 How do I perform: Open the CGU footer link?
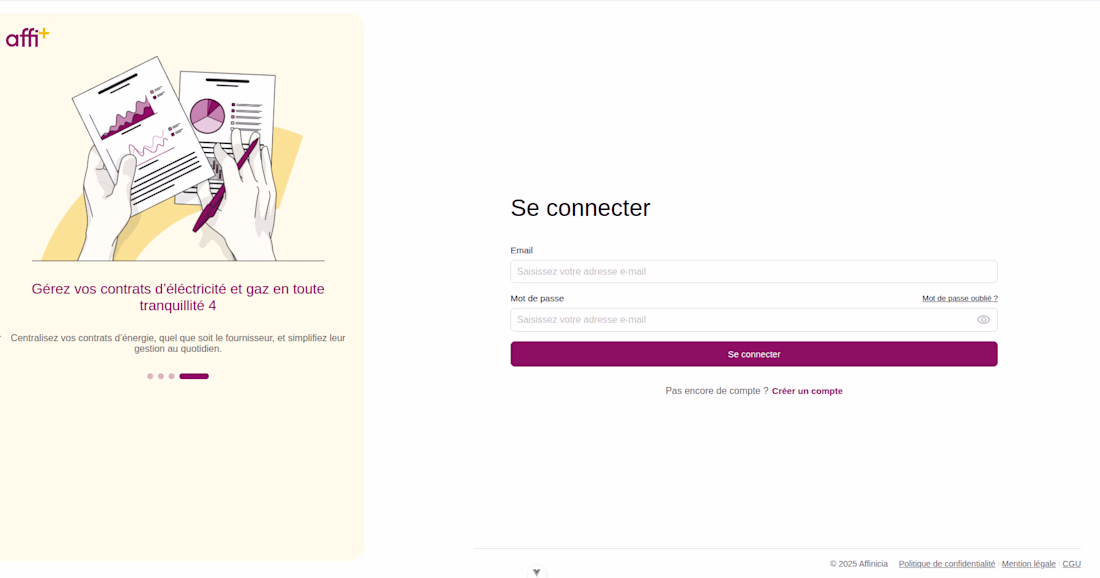pyautogui.click(x=1071, y=564)
